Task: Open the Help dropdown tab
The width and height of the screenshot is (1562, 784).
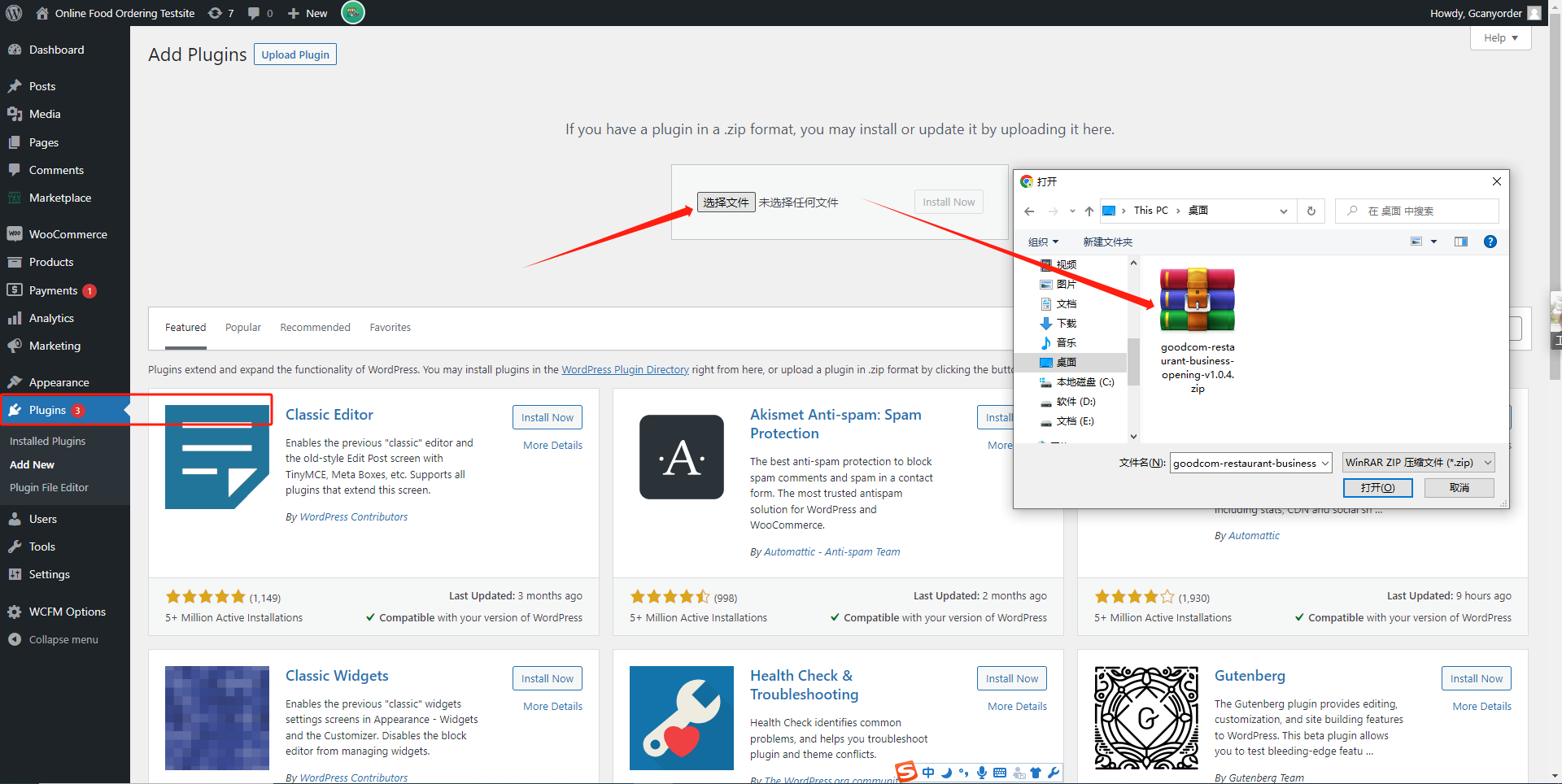Action: (1500, 37)
